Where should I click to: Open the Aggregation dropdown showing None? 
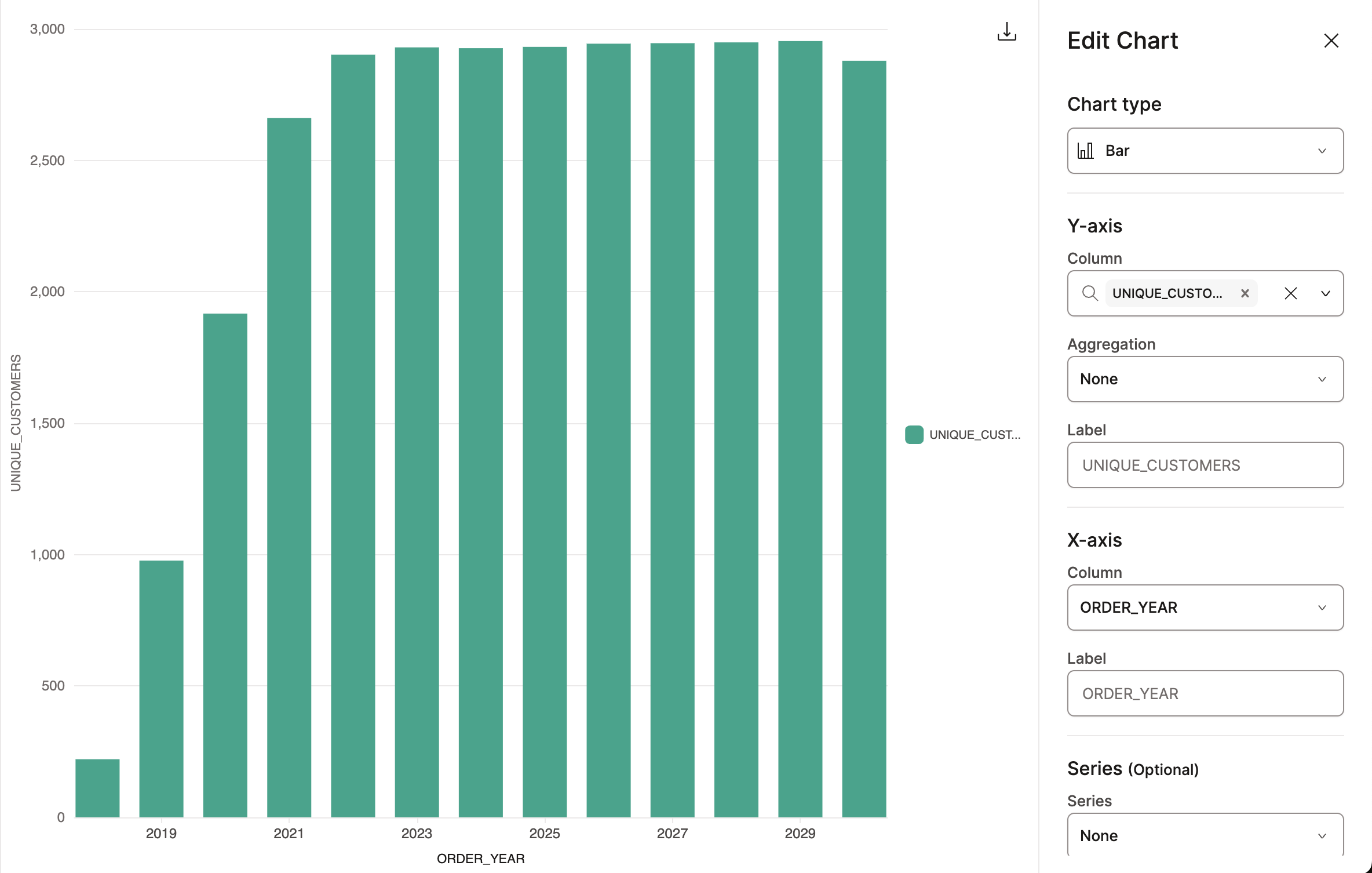1205,379
